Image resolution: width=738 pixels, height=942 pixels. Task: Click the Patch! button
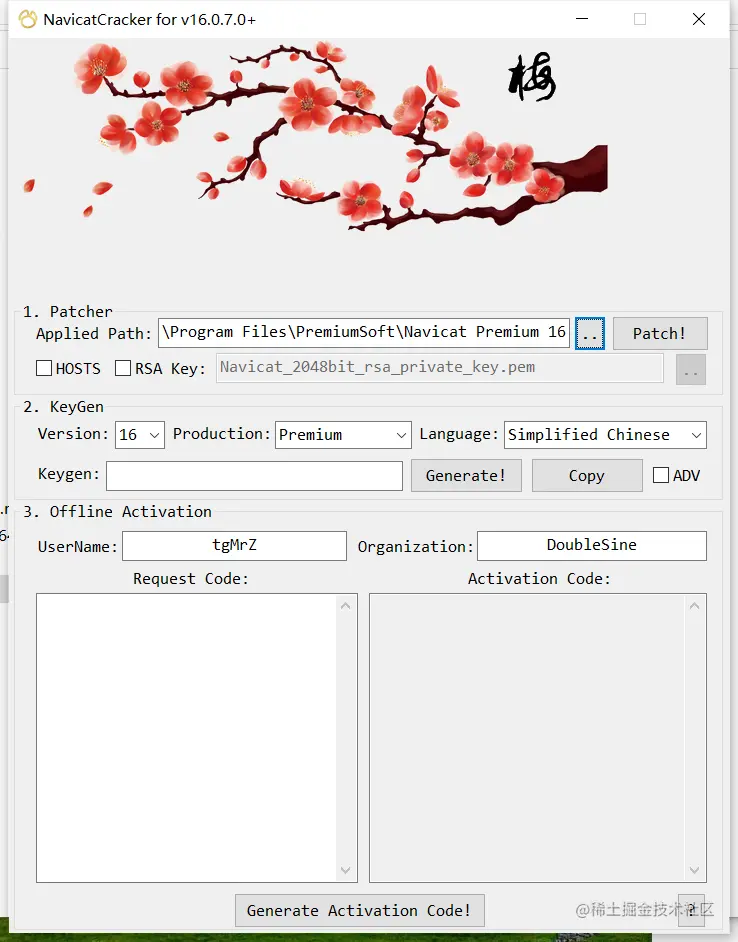660,333
